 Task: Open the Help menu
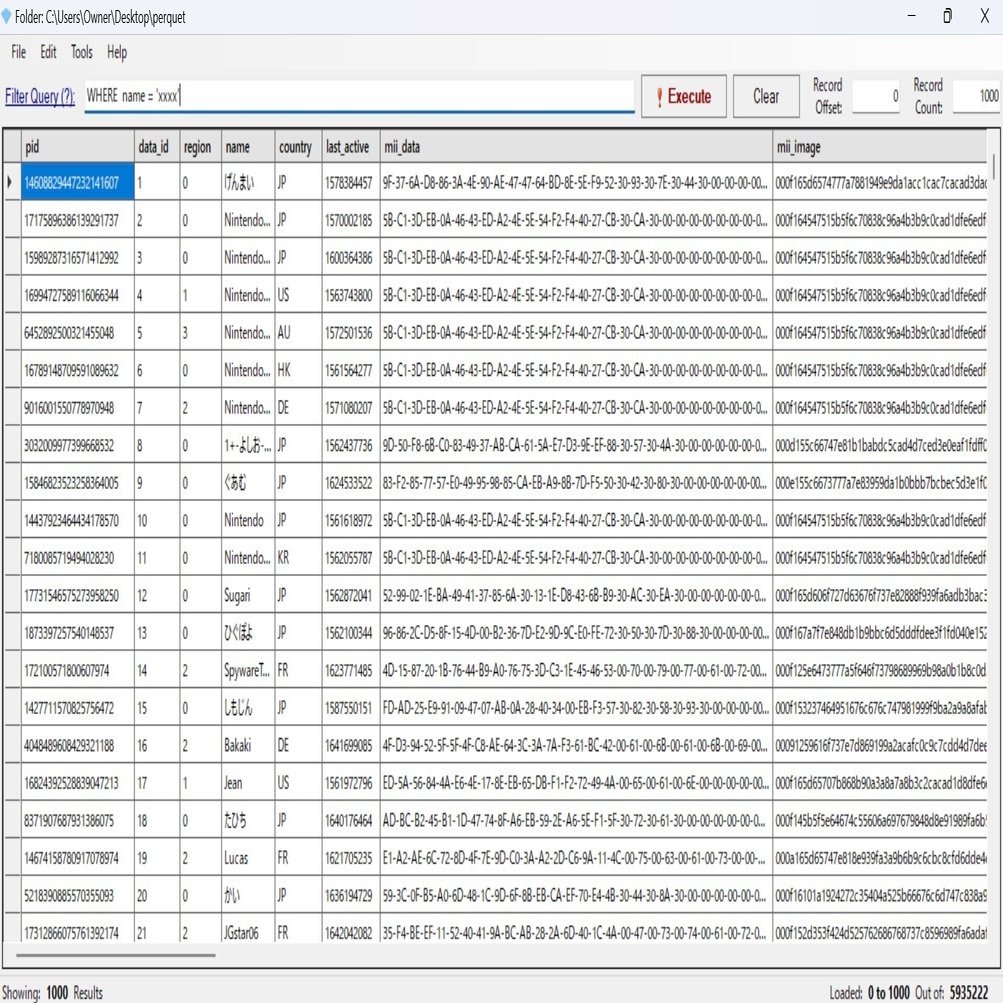click(117, 52)
